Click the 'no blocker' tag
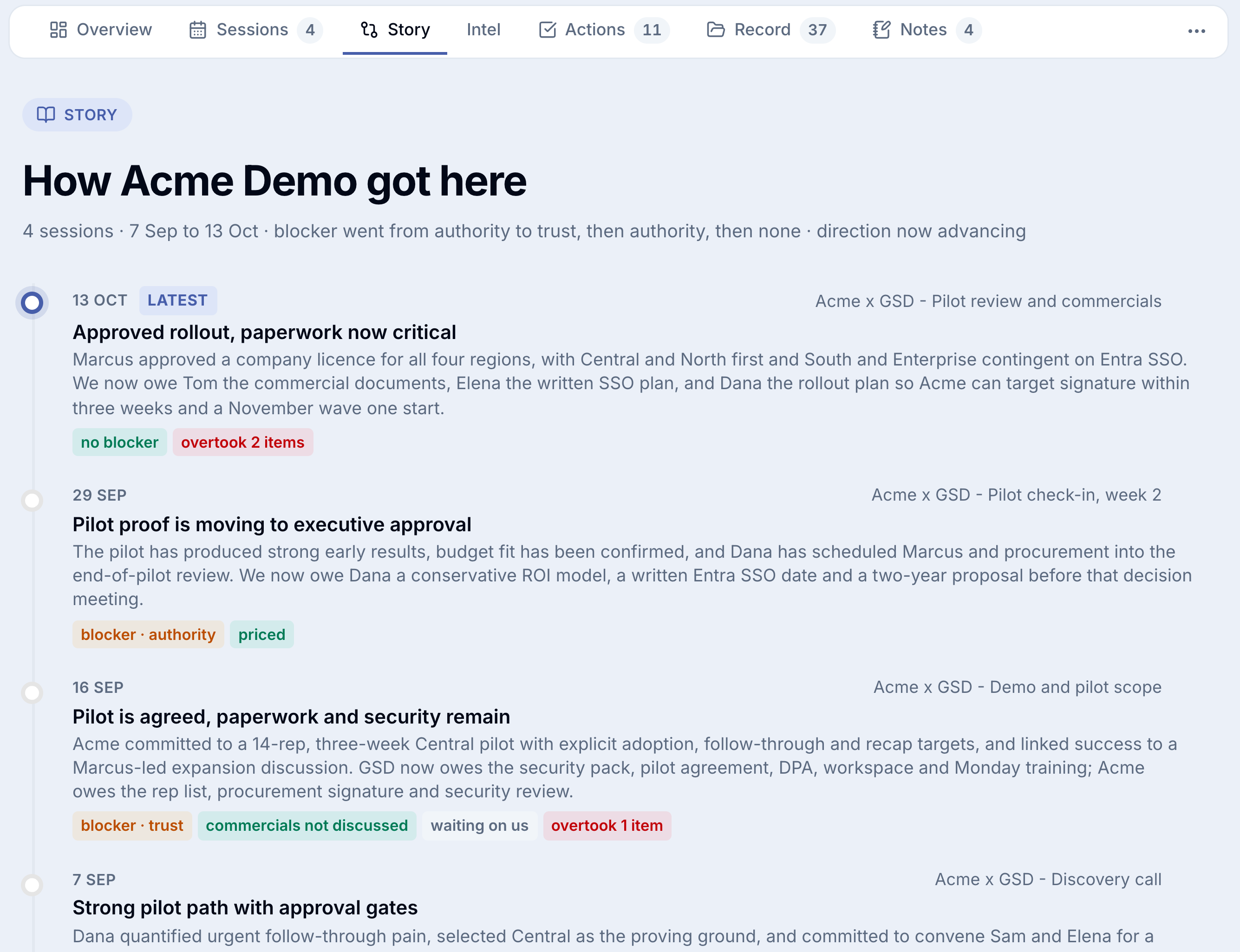This screenshot has height=952, width=1240. pos(119,442)
